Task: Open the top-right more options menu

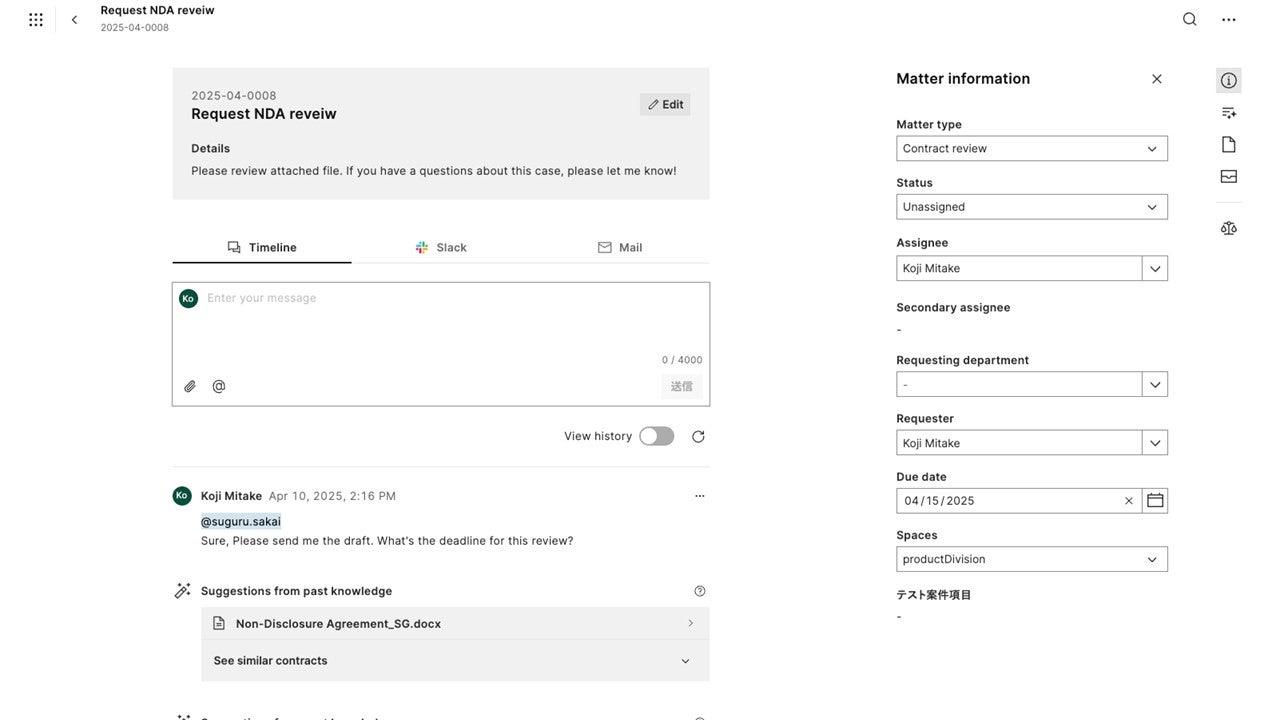Action: pyautogui.click(x=1229, y=20)
